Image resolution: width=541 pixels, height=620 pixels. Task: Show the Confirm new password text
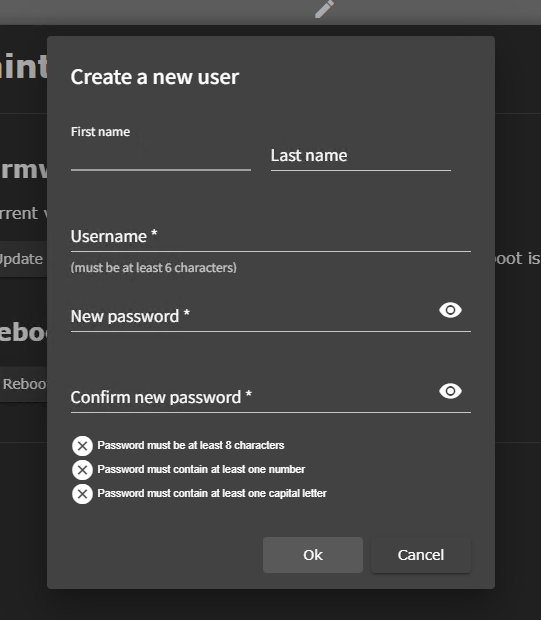[x=450, y=391]
